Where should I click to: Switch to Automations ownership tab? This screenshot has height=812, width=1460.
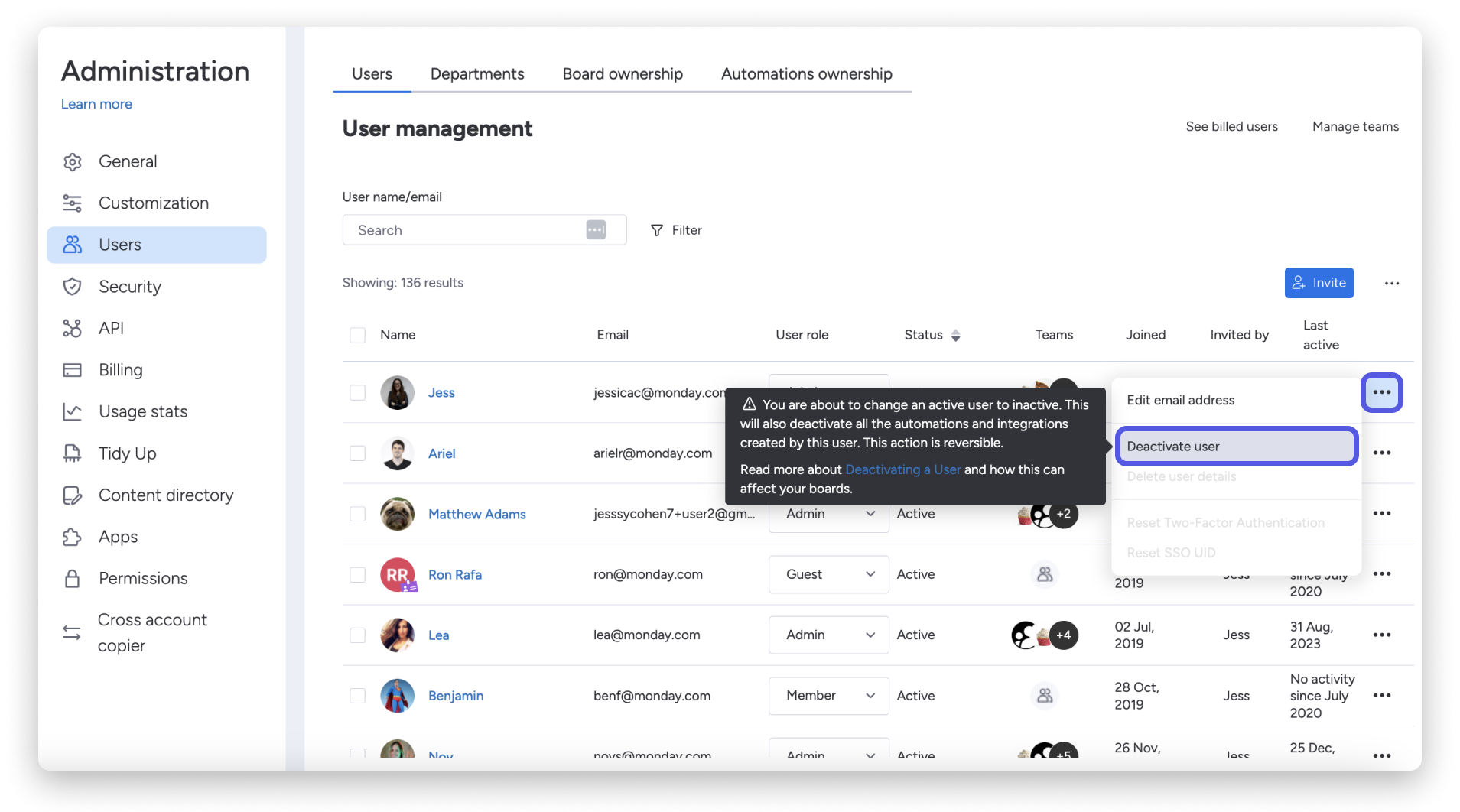[806, 74]
